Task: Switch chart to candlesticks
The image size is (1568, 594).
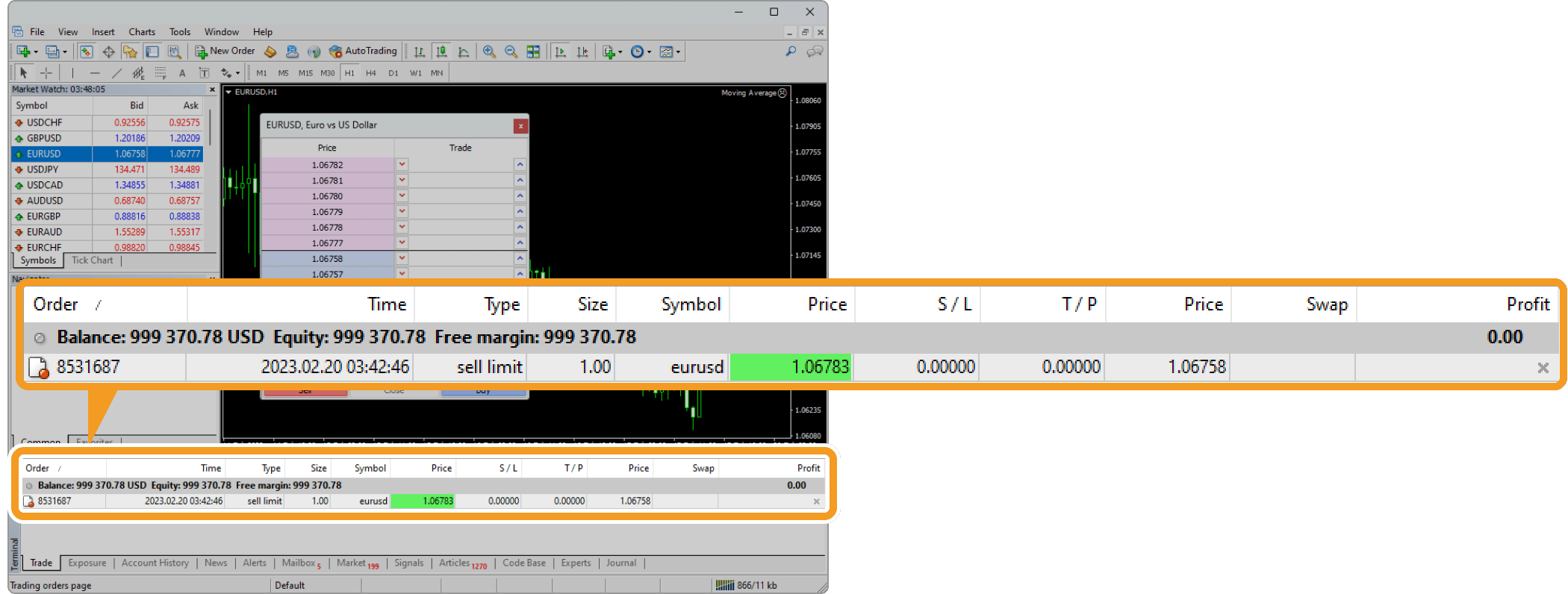Action: click(x=441, y=51)
